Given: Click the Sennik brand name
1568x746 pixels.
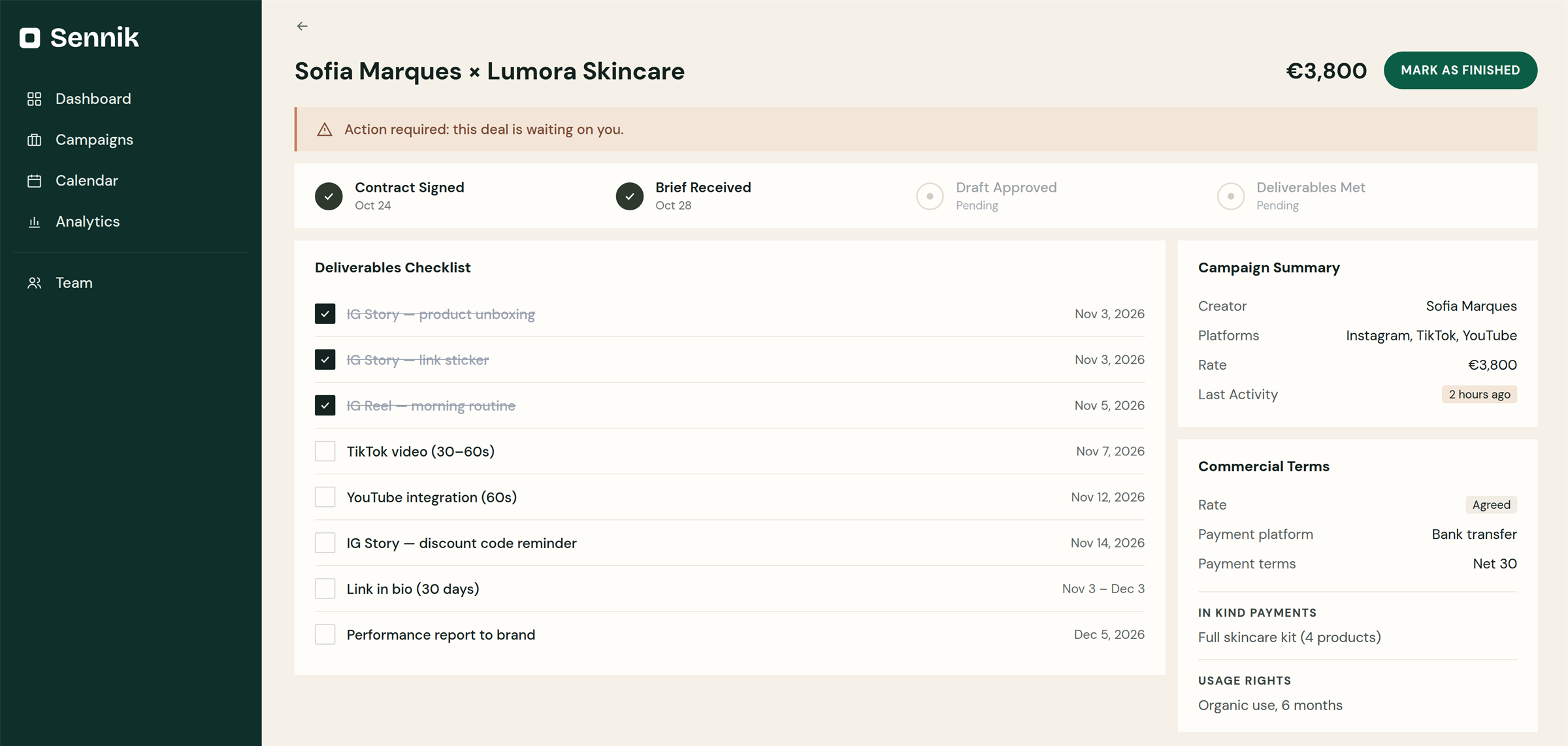Looking at the screenshot, I should (x=95, y=38).
